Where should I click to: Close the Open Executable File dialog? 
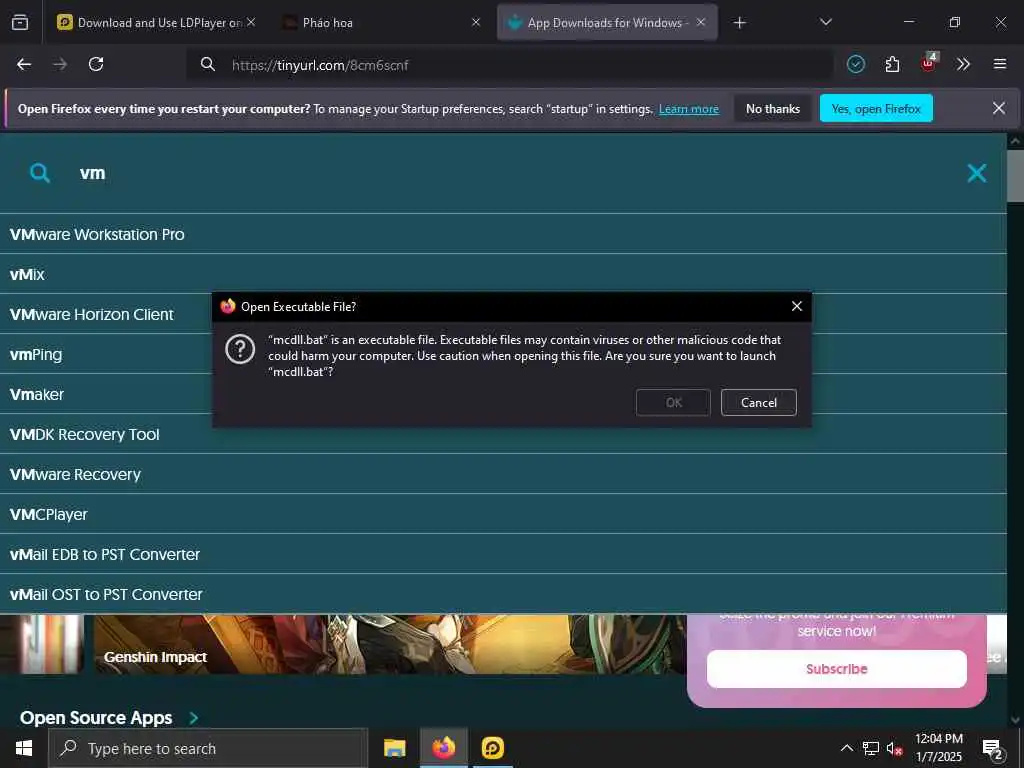click(796, 306)
